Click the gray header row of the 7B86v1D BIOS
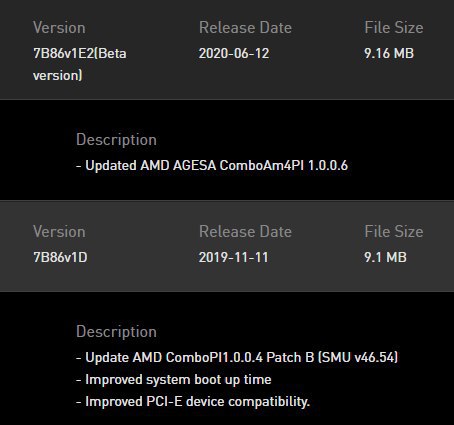The image size is (454, 425). [227, 246]
